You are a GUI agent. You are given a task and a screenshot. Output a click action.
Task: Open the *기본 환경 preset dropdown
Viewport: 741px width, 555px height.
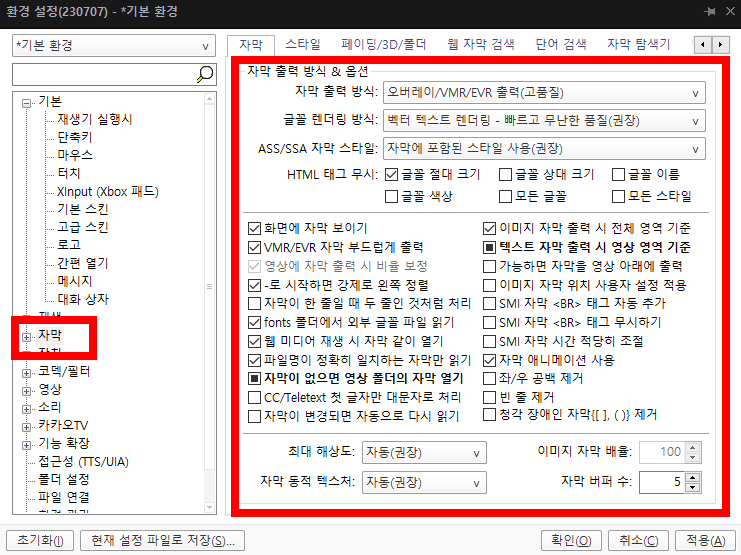coord(114,46)
